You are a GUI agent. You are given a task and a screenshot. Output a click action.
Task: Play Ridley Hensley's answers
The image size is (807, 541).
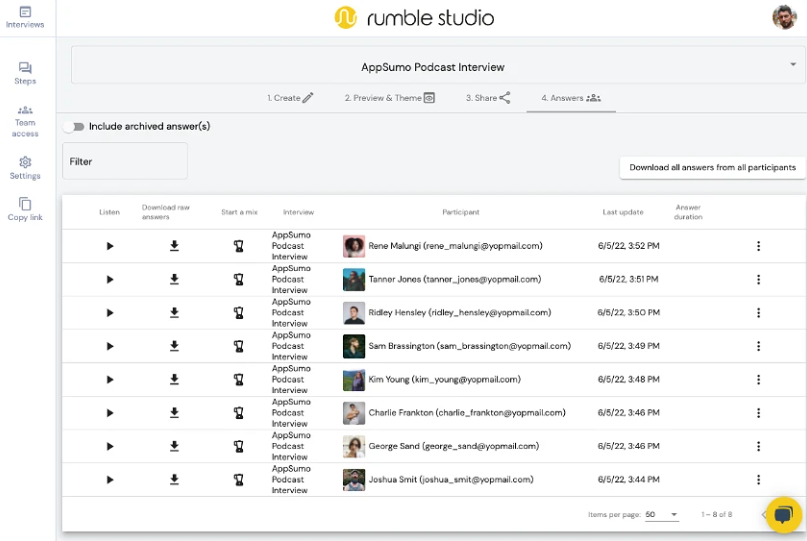110,313
